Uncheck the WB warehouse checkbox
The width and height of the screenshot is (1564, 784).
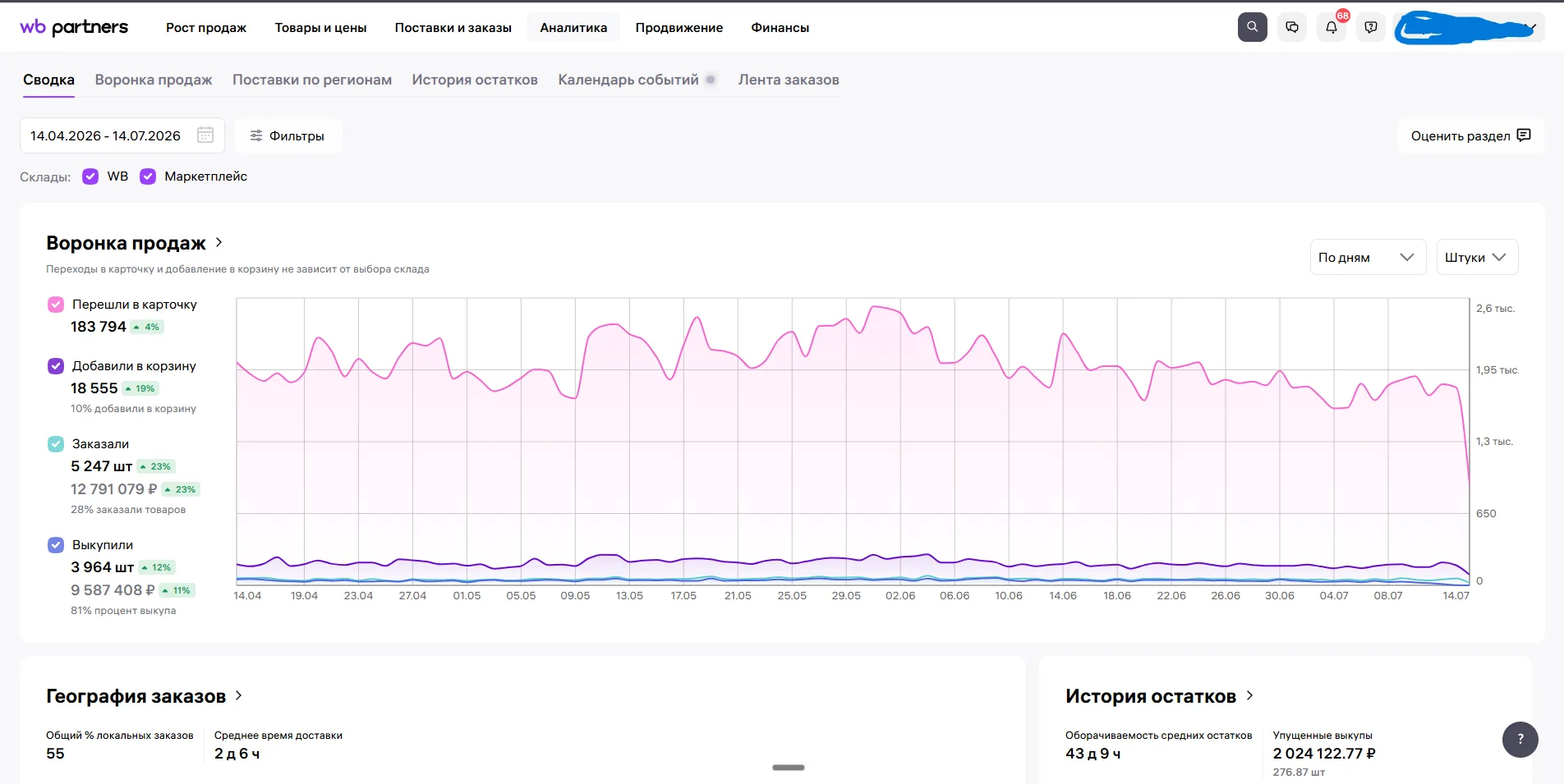click(x=90, y=177)
